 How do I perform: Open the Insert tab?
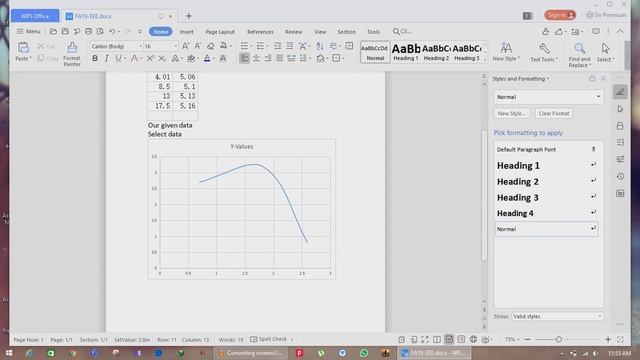(x=187, y=31)
